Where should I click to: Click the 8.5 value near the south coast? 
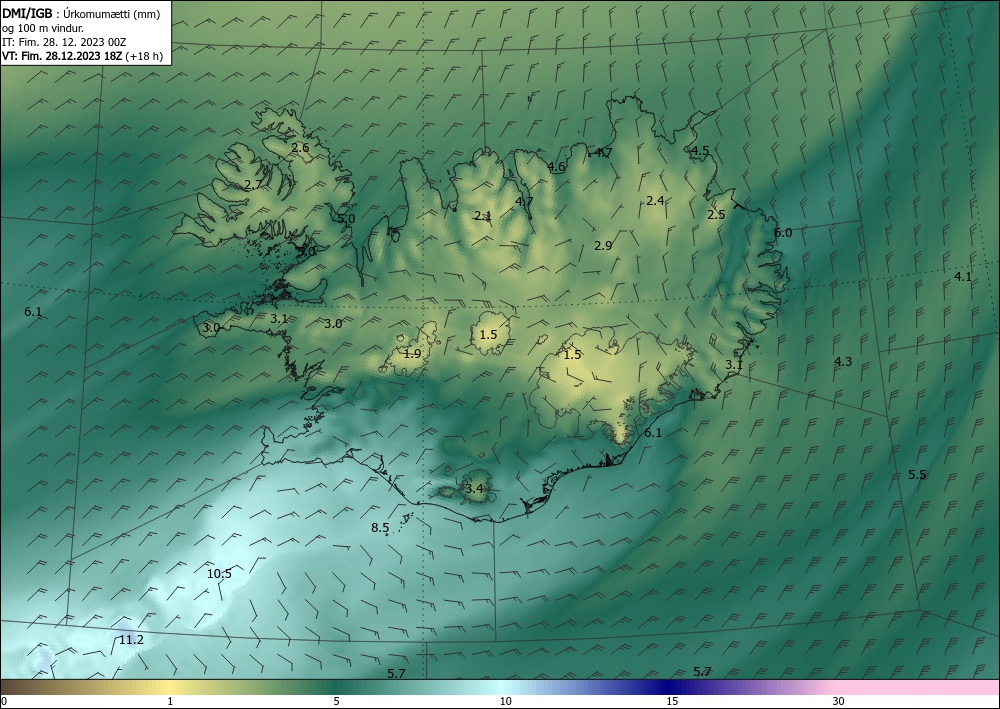point(380,527)
